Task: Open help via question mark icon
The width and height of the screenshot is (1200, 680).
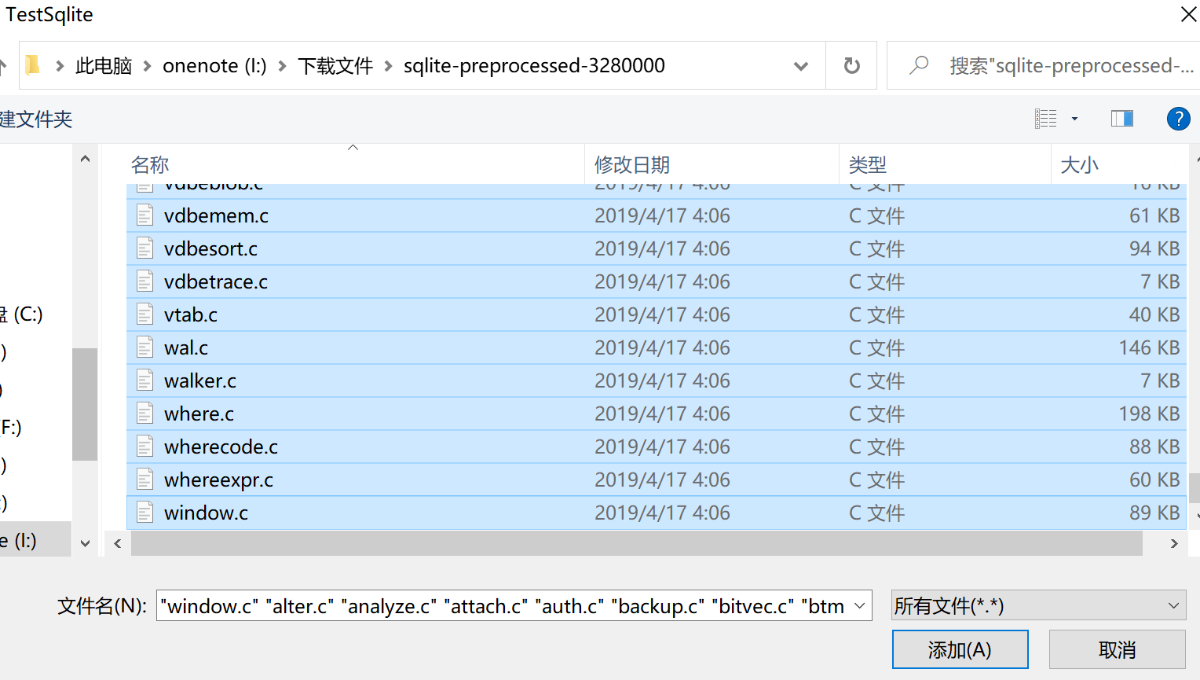Action: click(x=1179, y=119)
